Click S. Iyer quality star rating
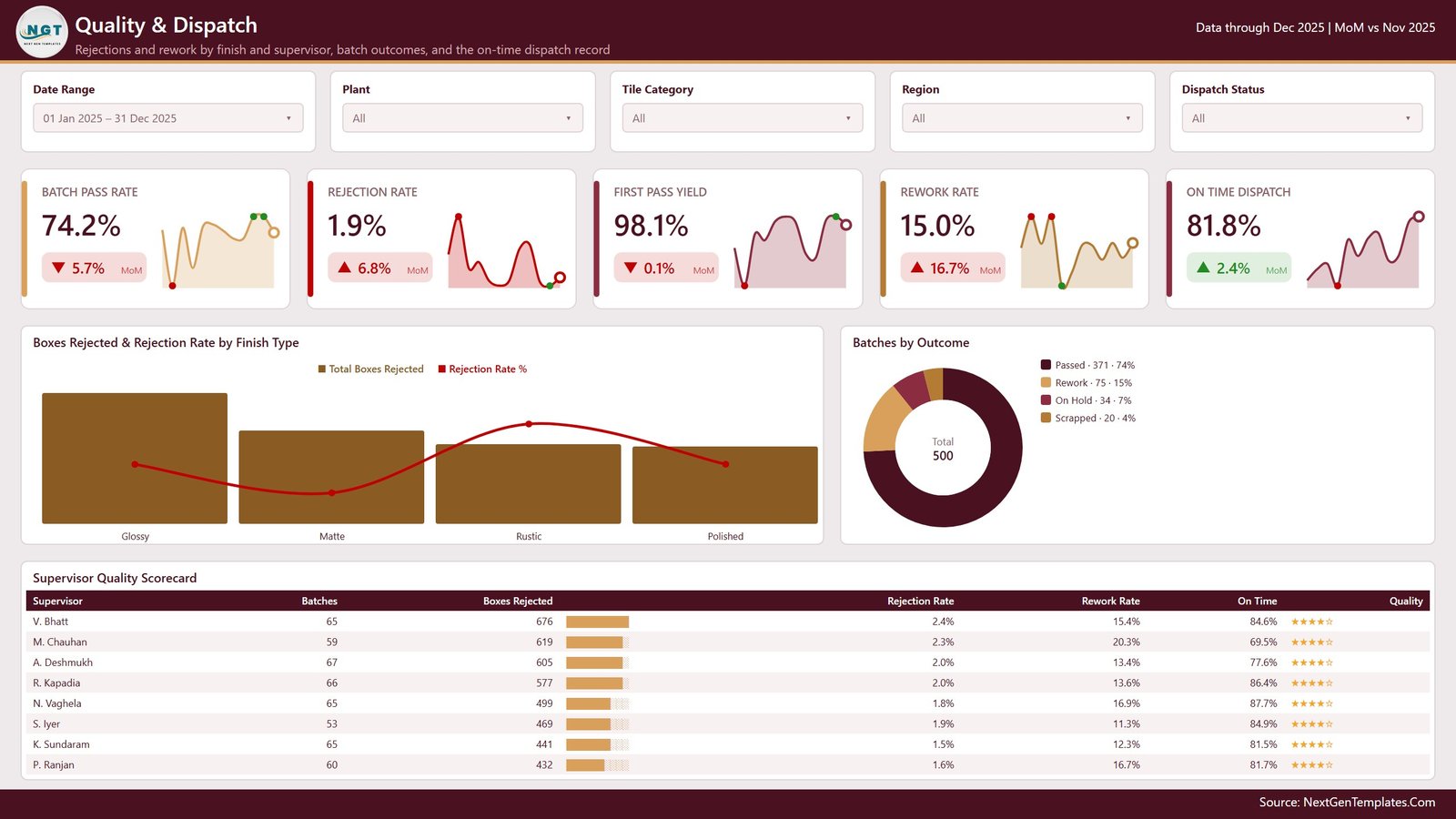The width and height of the screenshot is (1456, 819). (x=1312, y=724)
